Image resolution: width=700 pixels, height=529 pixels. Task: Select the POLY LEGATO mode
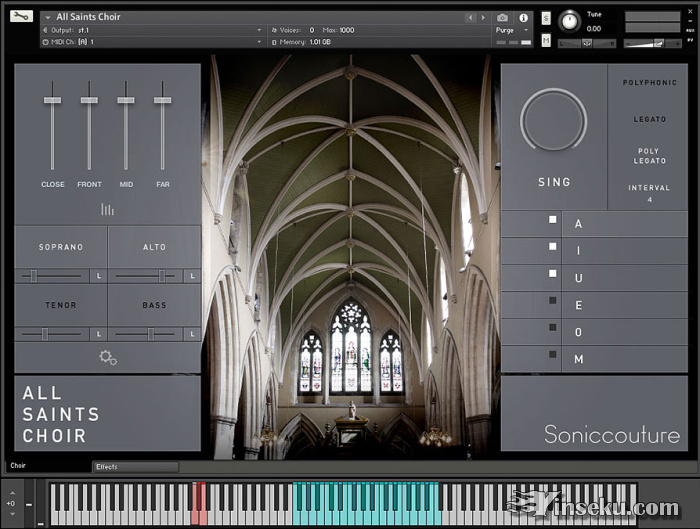649,156
